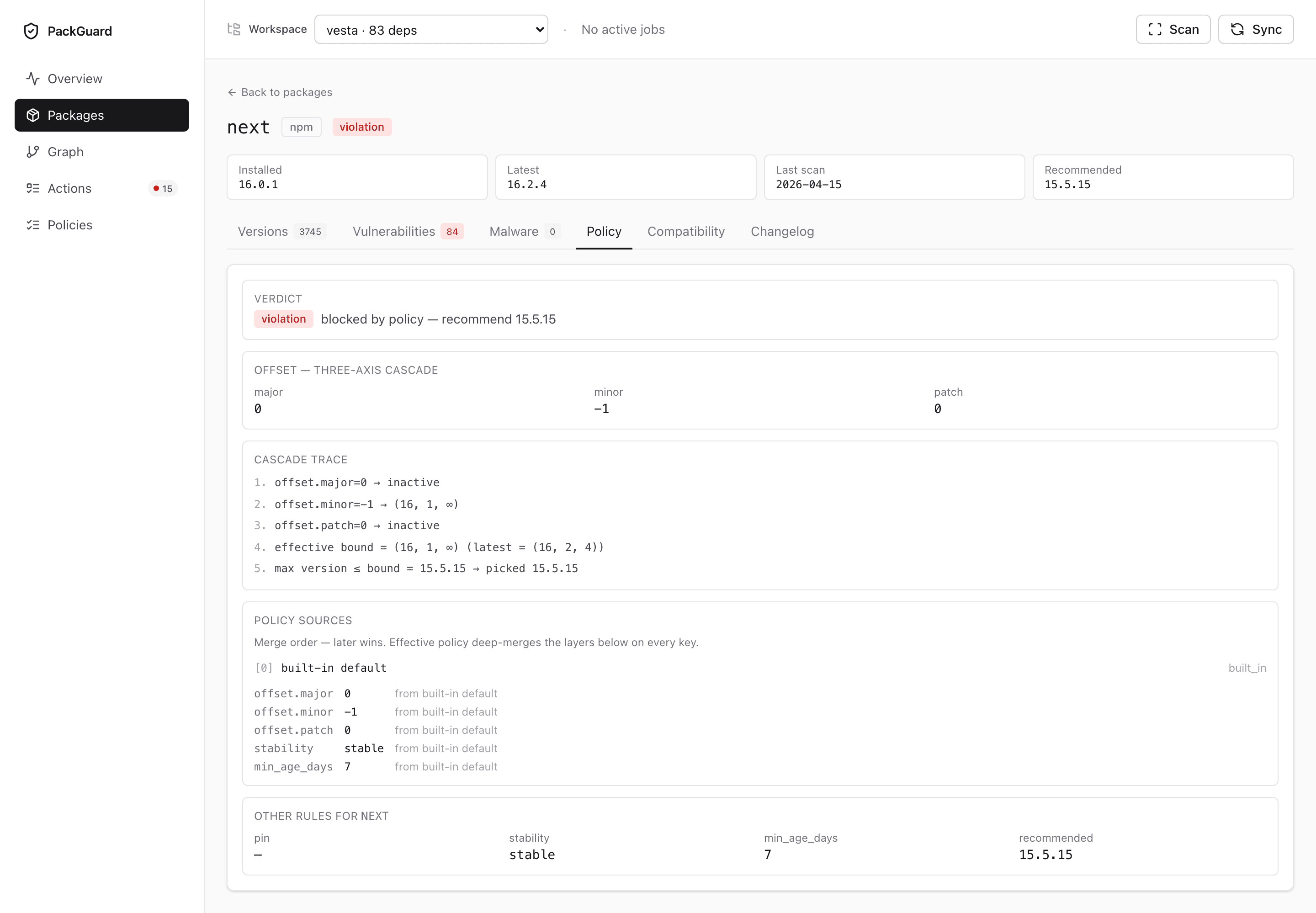1316x913 pixels.
Task: Click the Installed version 16.0.1
Action: tap(258, 184)
